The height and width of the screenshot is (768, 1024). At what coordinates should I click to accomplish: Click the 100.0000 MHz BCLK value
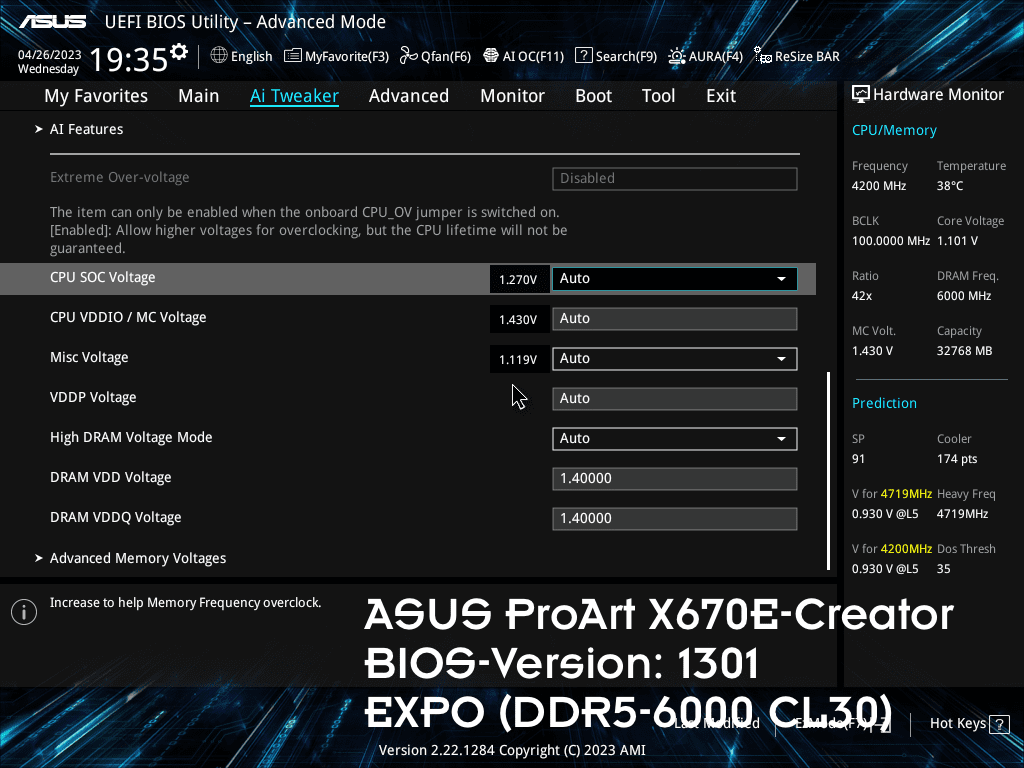pos(890,241)
